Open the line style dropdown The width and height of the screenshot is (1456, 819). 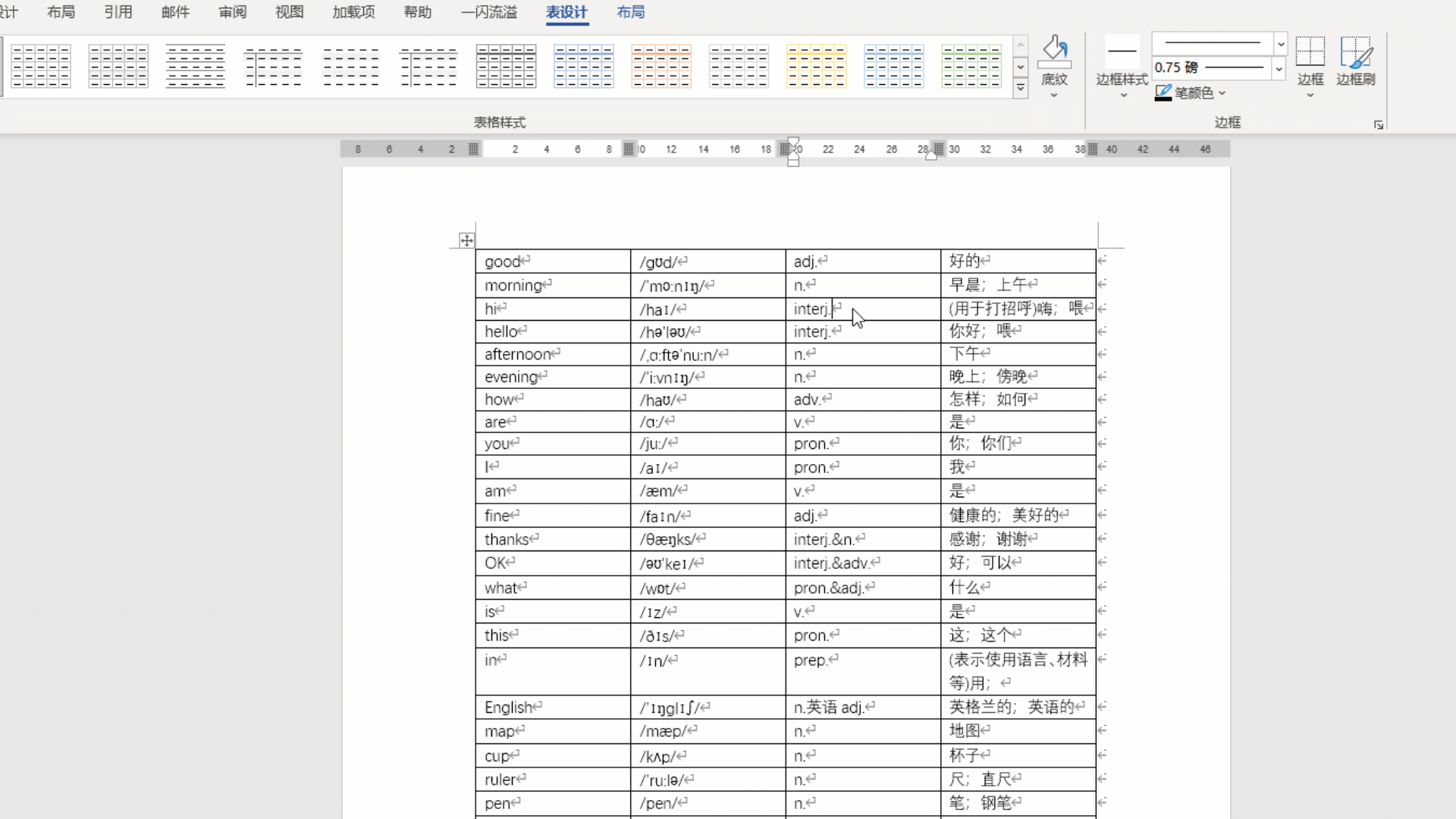point(1281,44)
